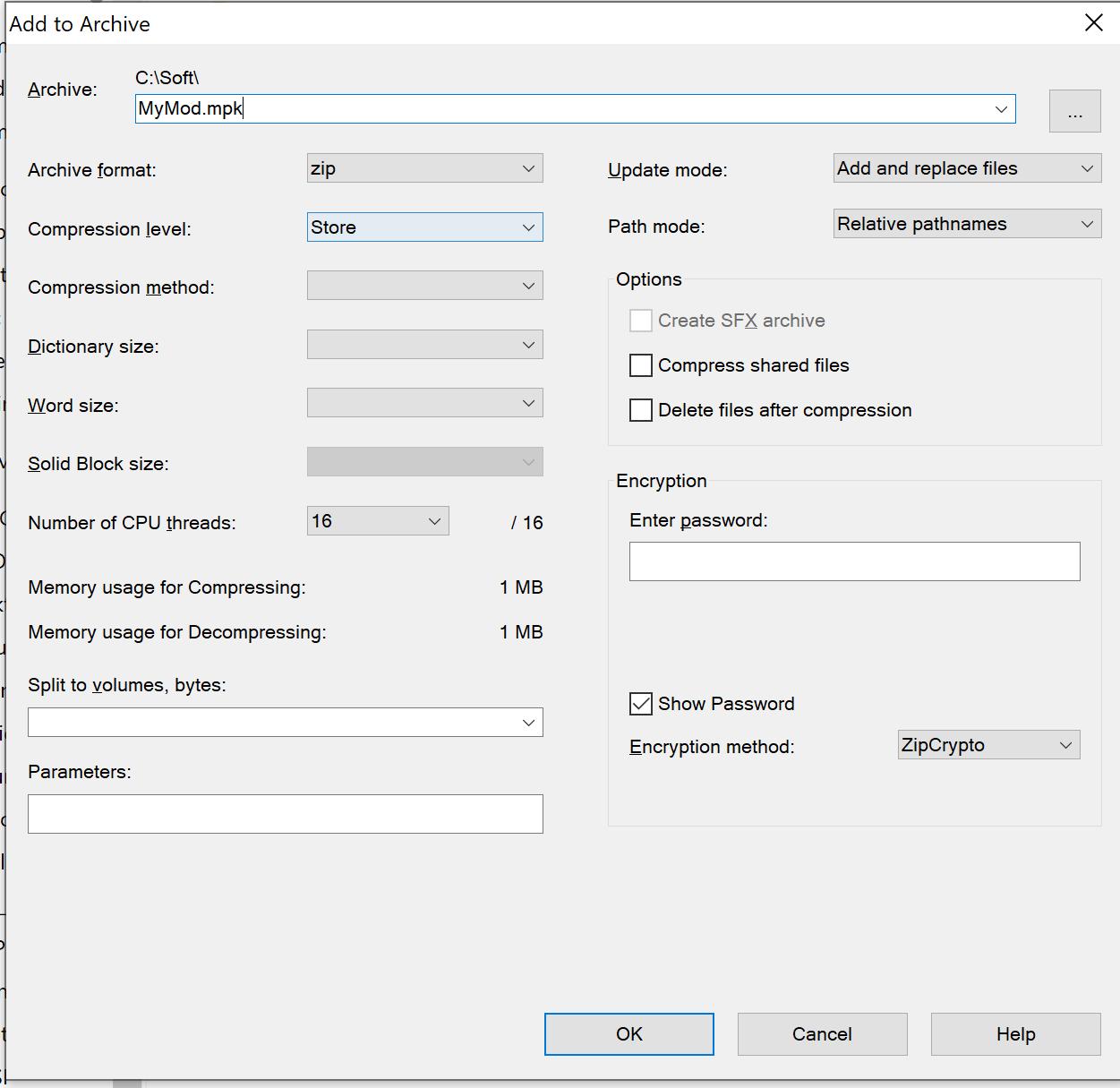Close the Add to Archive dialog
The image size is (1120, 1088).
coord(1093,23)
